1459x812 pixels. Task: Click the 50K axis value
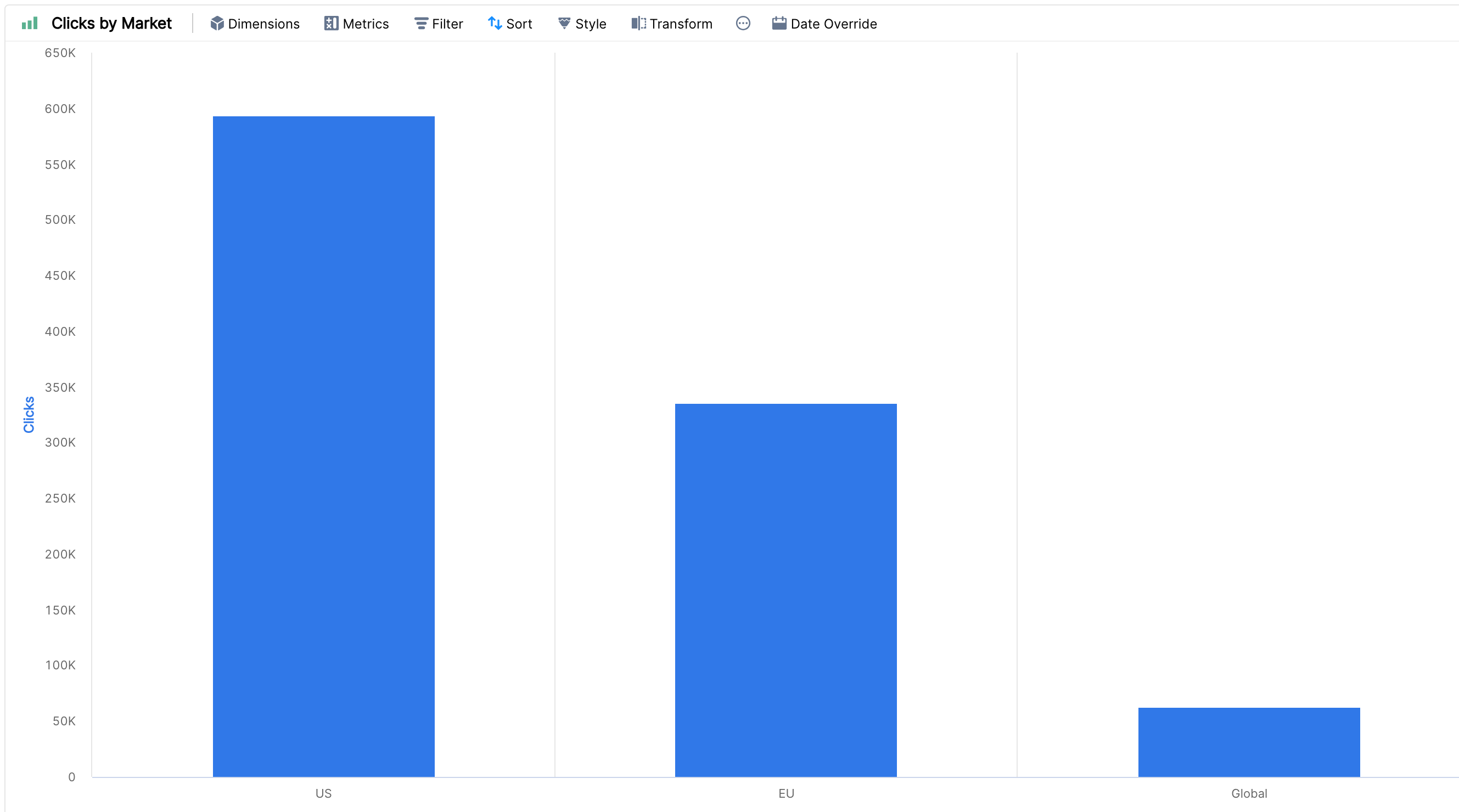64,721
